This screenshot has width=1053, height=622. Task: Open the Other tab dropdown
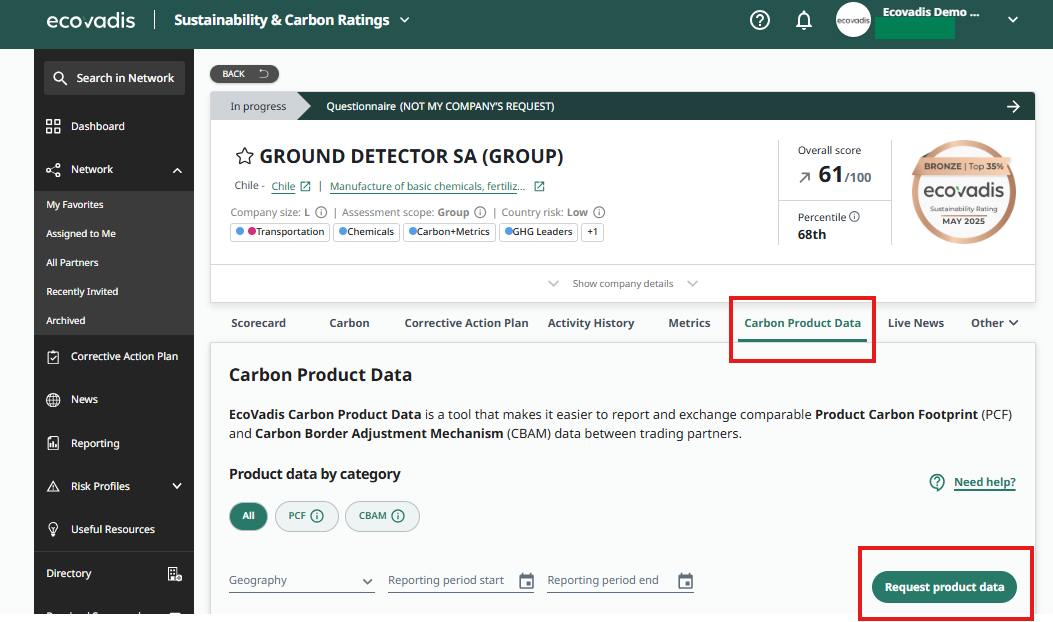click(995, 323)
